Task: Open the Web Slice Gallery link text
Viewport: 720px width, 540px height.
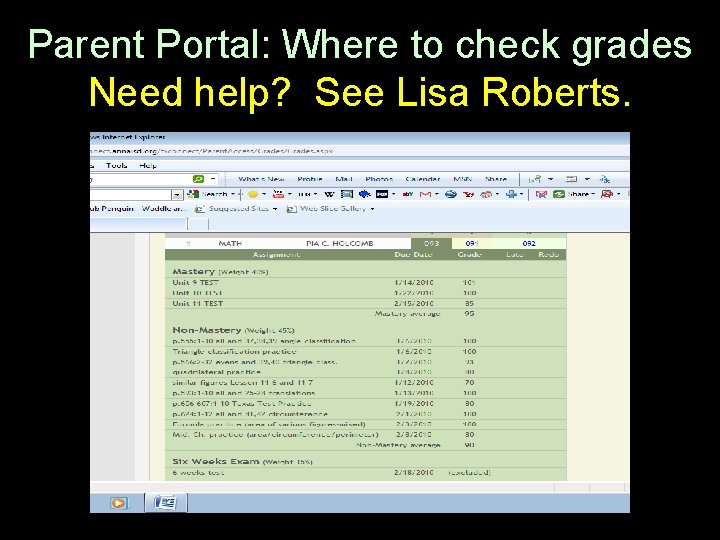Action: tap(333, 208)
